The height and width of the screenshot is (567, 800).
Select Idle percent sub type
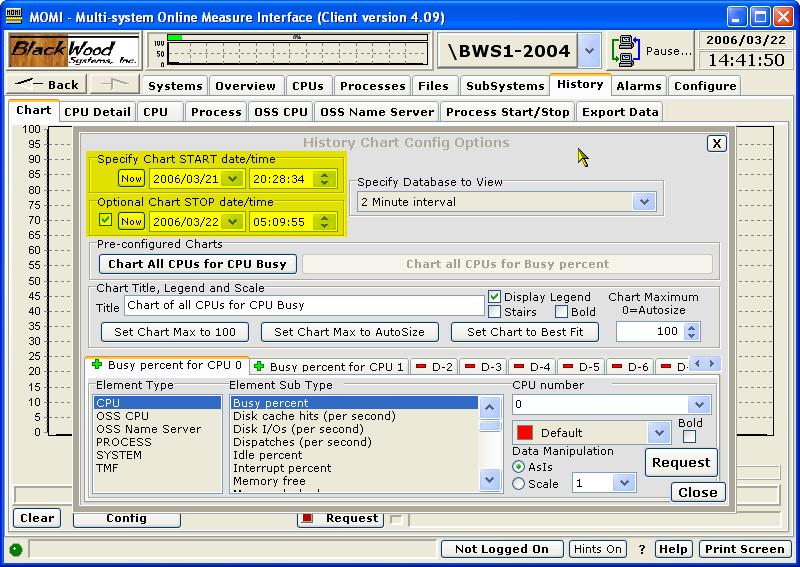point(267,455)
